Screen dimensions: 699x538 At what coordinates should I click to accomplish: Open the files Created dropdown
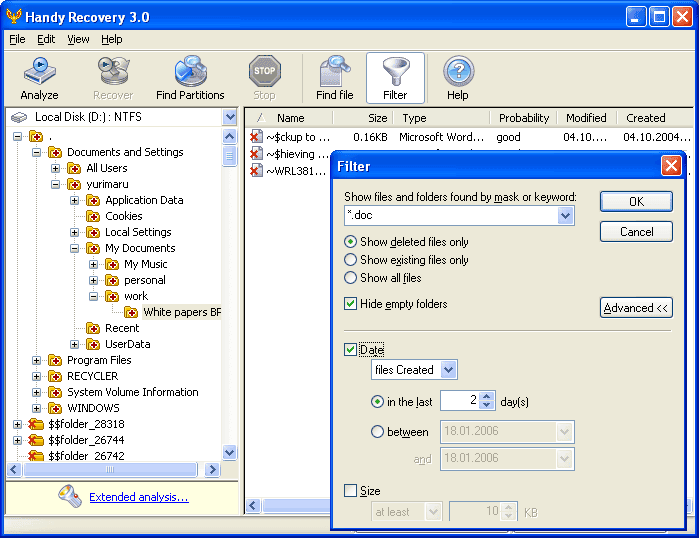tap(448, 370)
